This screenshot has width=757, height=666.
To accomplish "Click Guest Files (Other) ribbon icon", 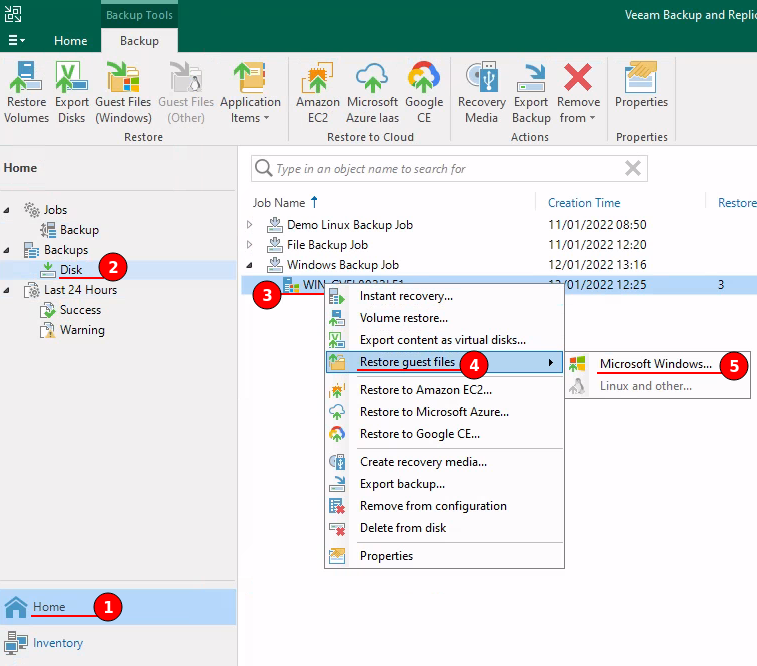I will coord(186,92).
